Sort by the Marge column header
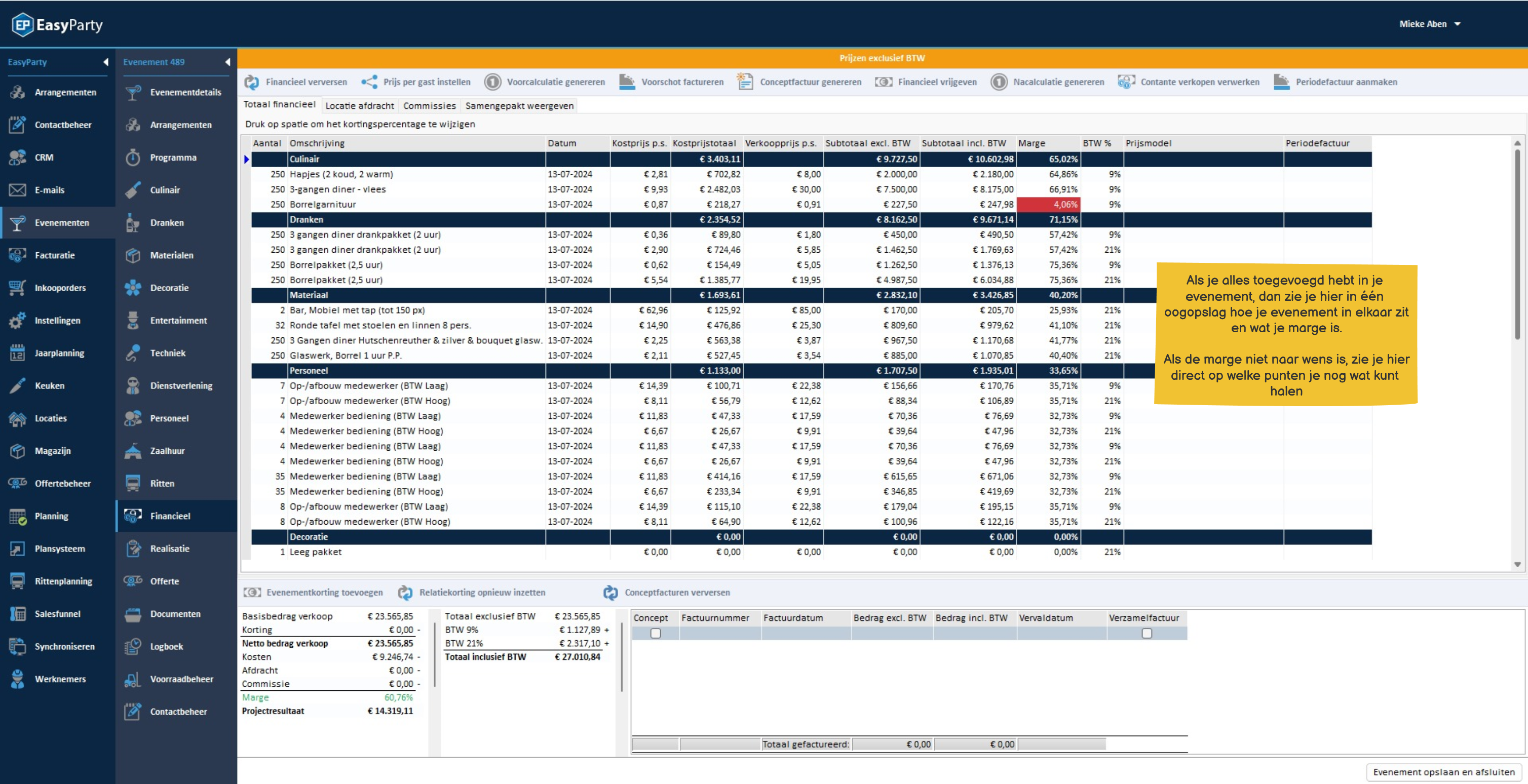The image size is (1528, 784). 1048,143
